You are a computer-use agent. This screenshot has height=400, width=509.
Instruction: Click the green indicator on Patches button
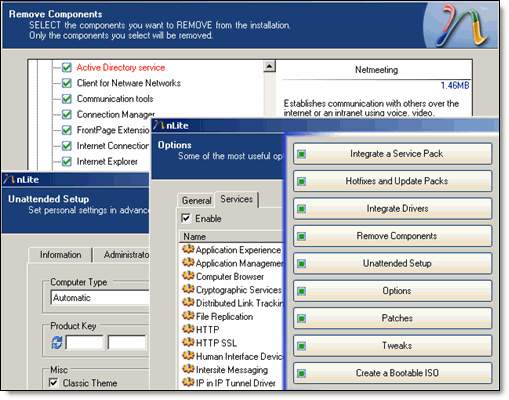click(x=301, y=318)
